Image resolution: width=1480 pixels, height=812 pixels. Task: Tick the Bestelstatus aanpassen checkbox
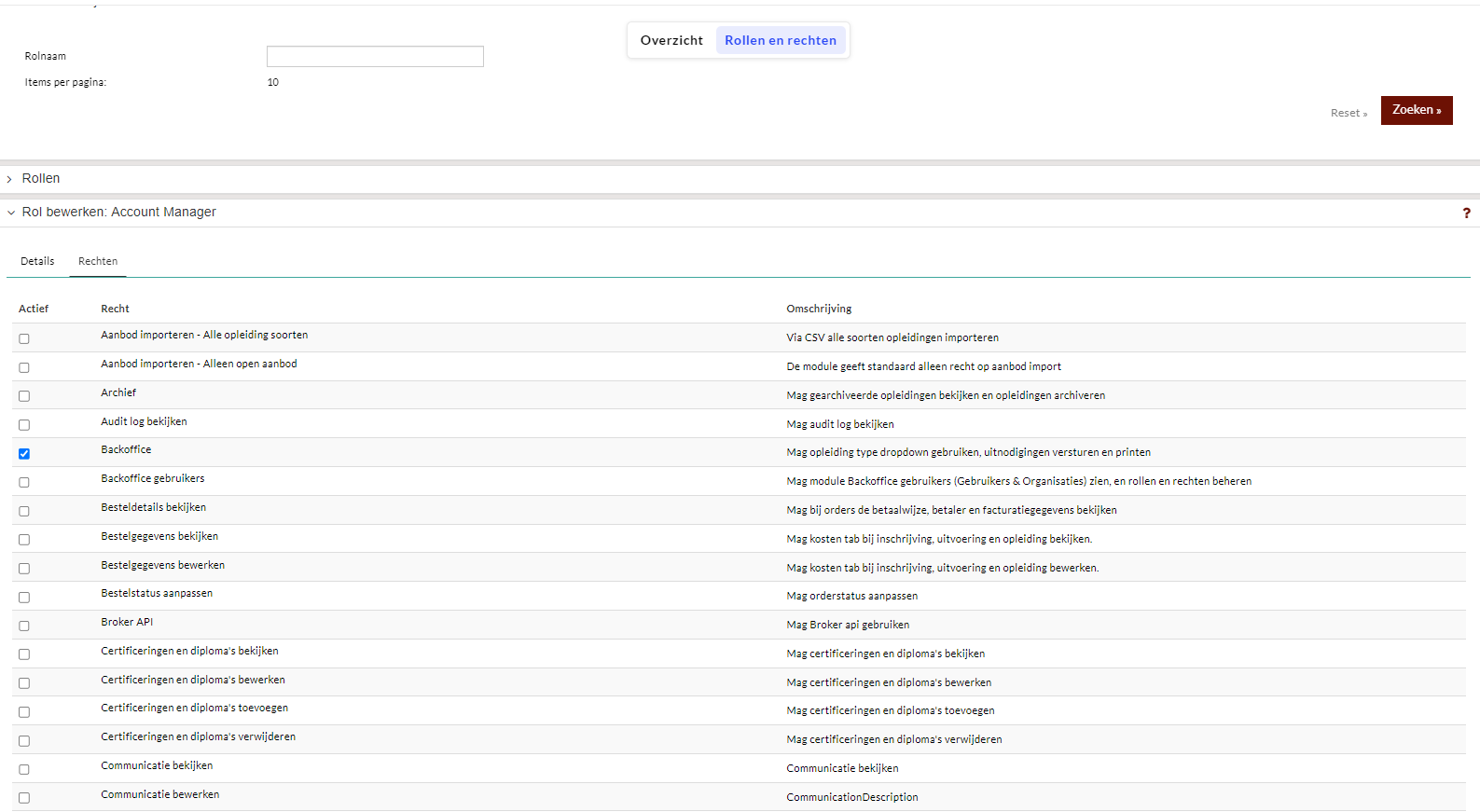(24, 598)
